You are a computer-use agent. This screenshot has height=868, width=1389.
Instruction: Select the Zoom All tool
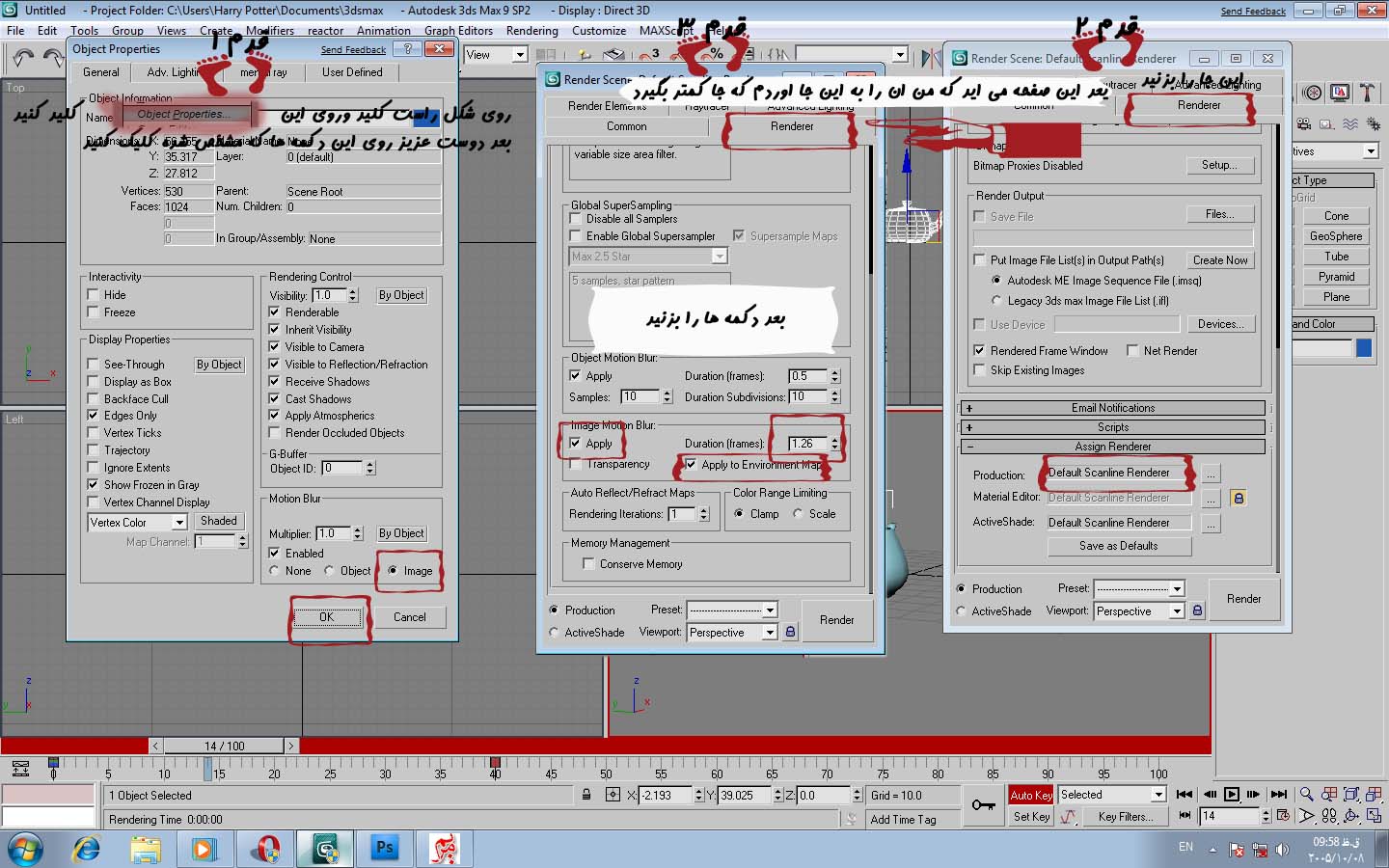1328,795
